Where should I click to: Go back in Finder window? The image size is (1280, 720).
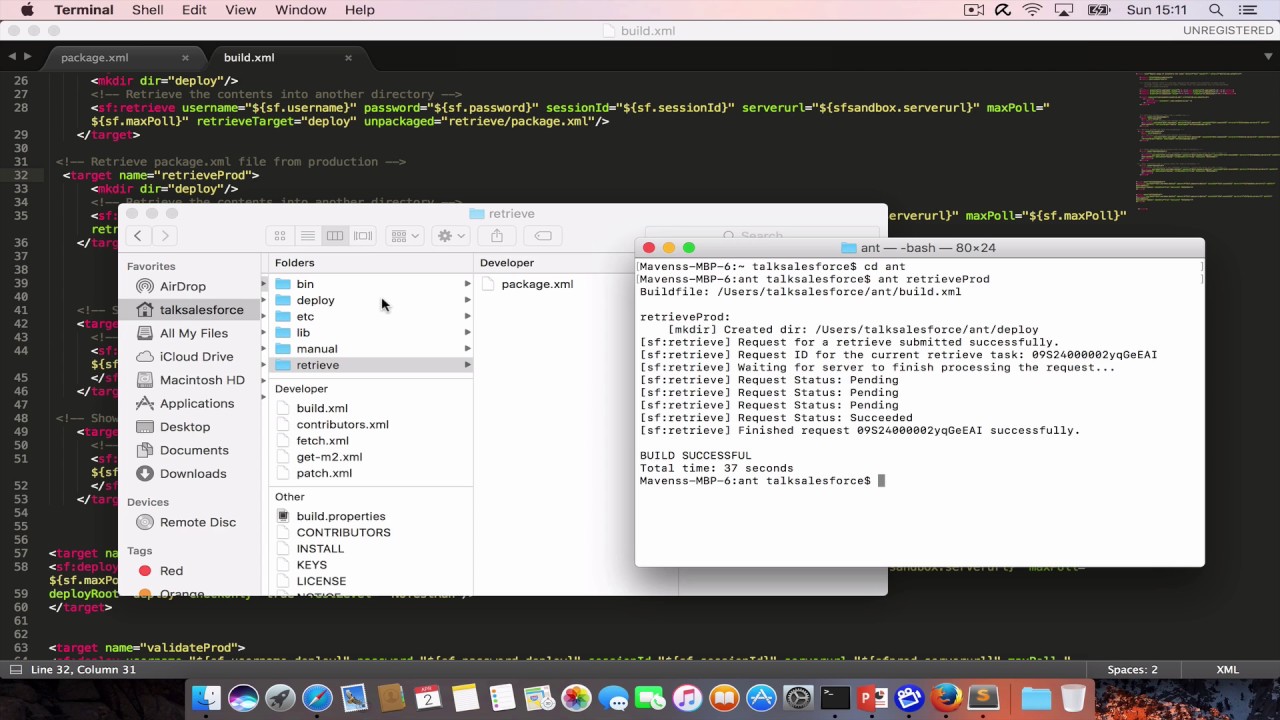pos(137,236)
